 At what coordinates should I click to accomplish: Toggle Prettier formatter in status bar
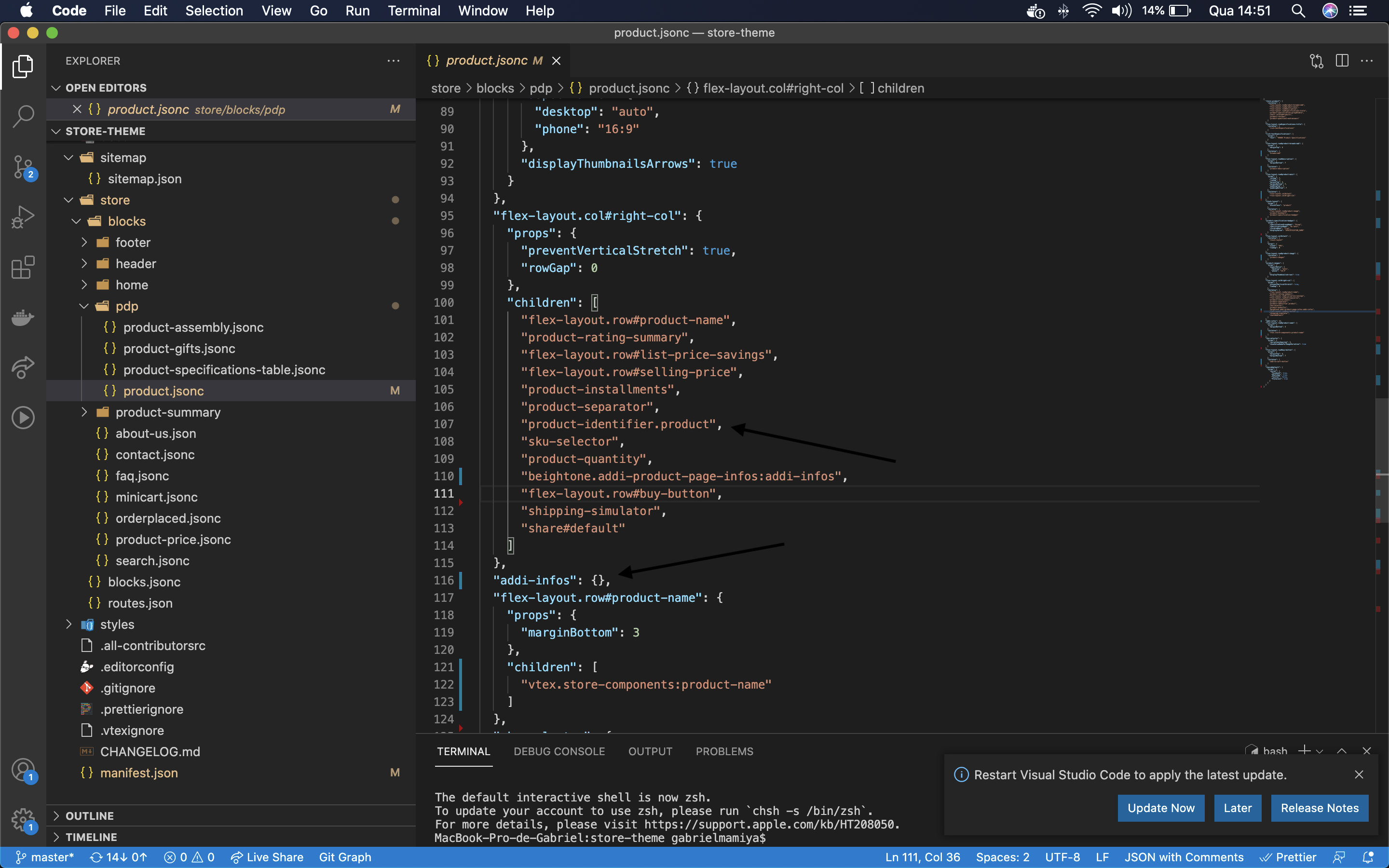(1288, 857)
